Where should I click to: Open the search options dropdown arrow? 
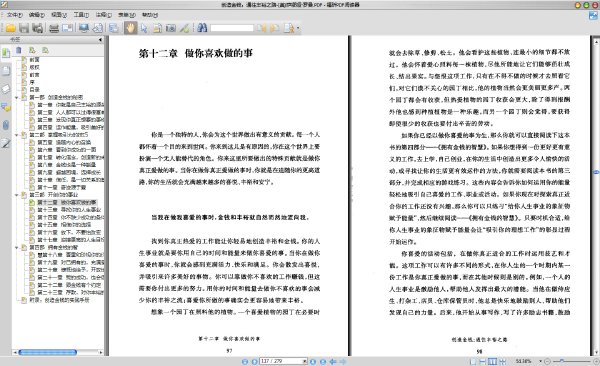point(298,28)
